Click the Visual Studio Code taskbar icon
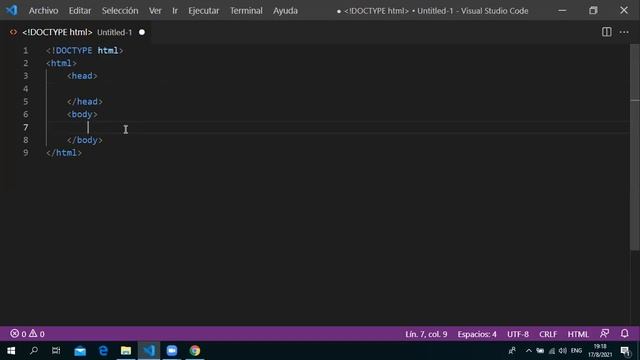Image resolution: width=640 pixels, height=360 pixels. [149, 351]
